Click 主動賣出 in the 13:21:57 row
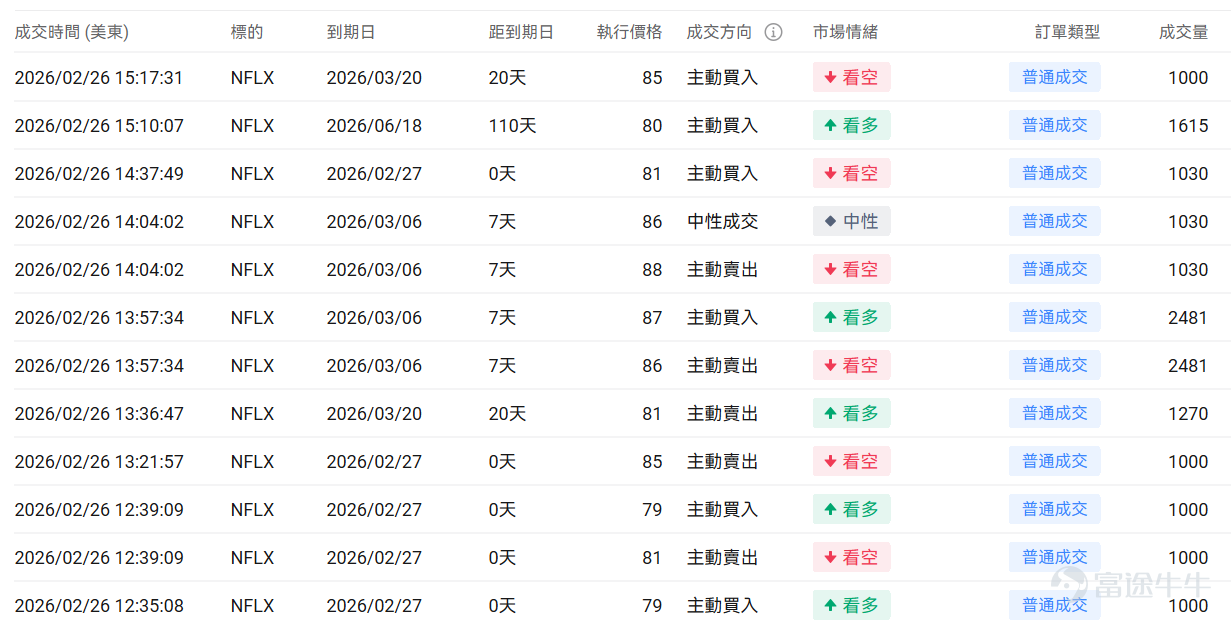 [x=722, y=462]
